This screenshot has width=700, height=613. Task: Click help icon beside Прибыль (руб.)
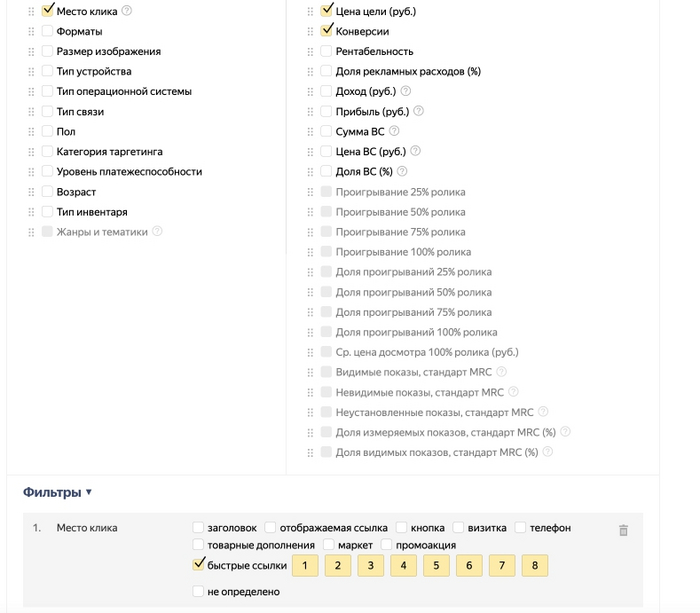(418, 111)
